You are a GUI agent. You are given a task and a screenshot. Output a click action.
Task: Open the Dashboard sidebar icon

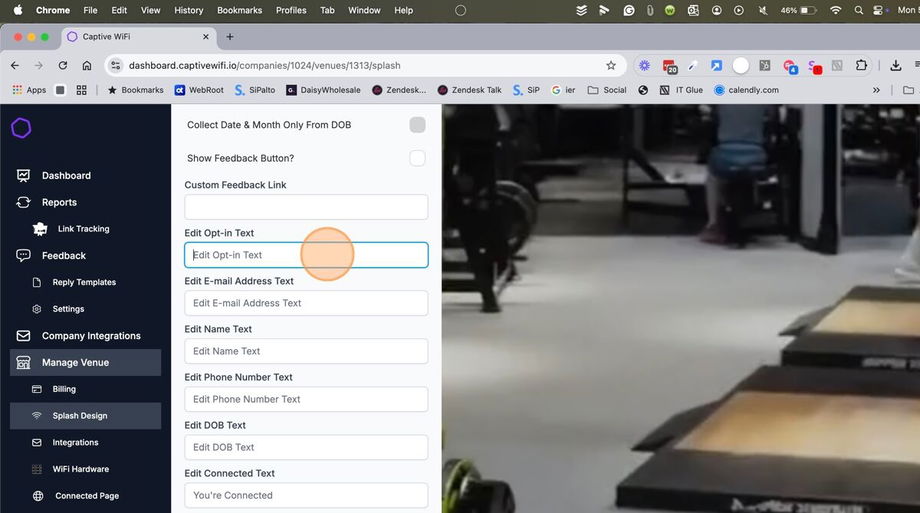click(x=23, y=176)
